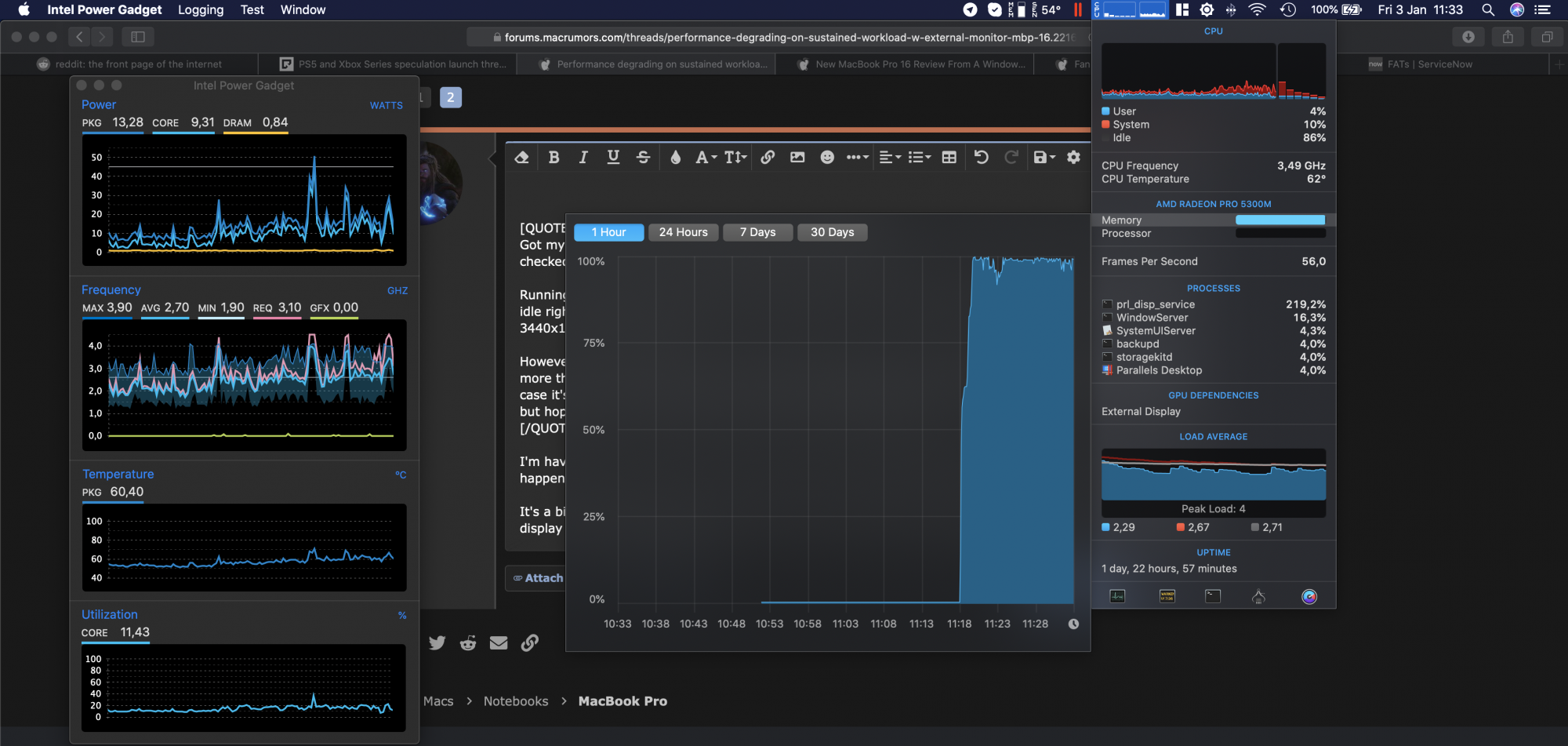The image size is (1568, 746).
Task: Click the clock icon under the chart
Action: (x=1073, y=624)
